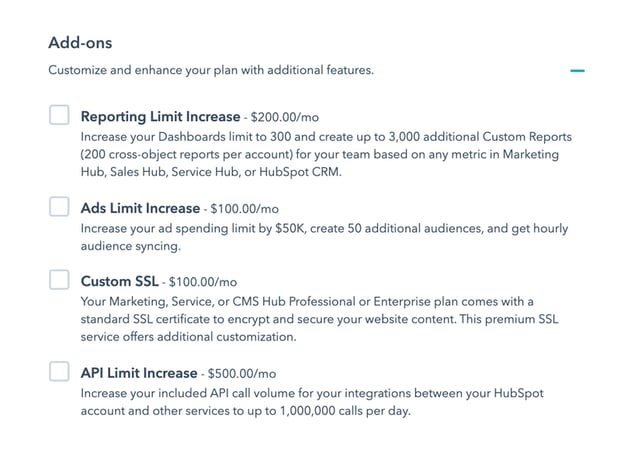Click the Custom SSL $100.00/mo price
621x450 pixels.
coord(203,282)
